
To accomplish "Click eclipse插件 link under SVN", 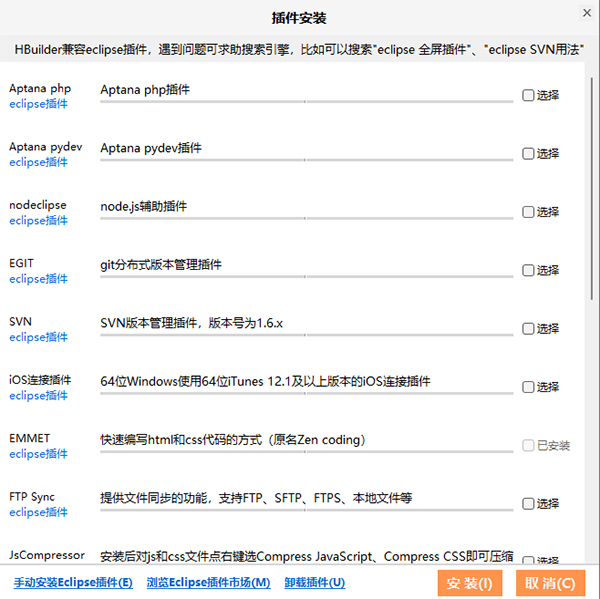I will click(x=38, y=337).
